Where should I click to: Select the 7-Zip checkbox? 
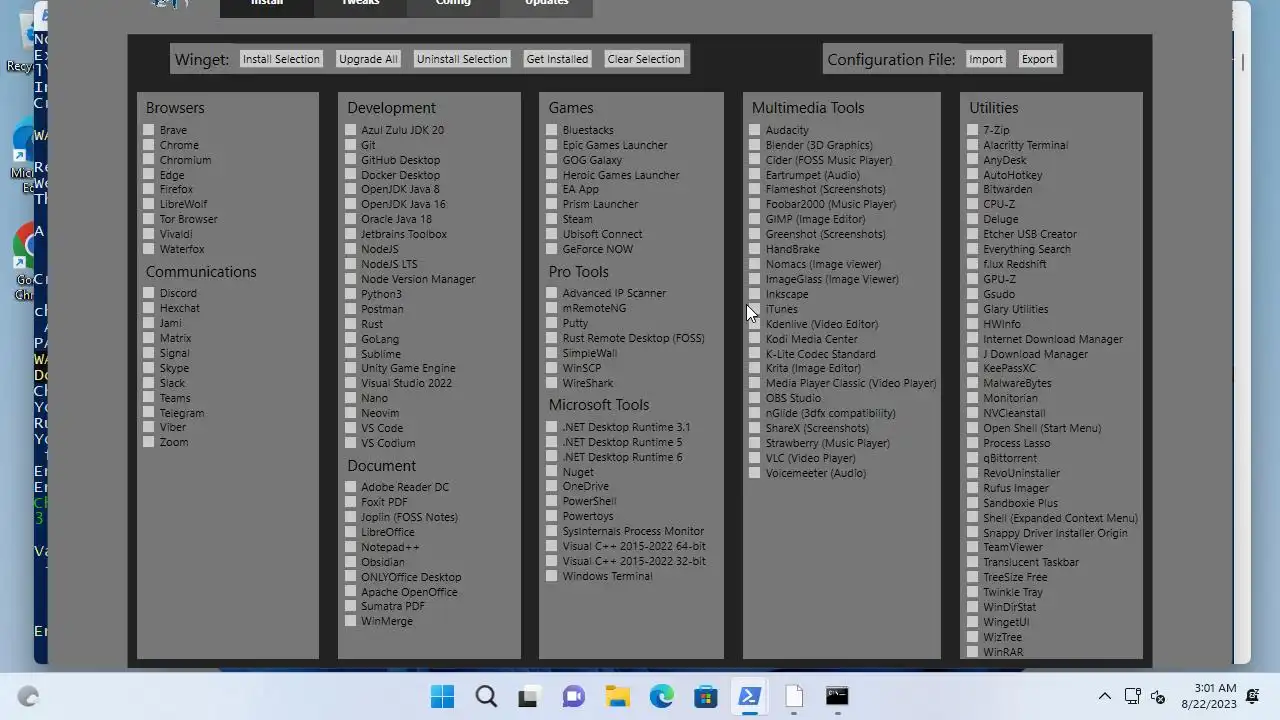[973, 130]
